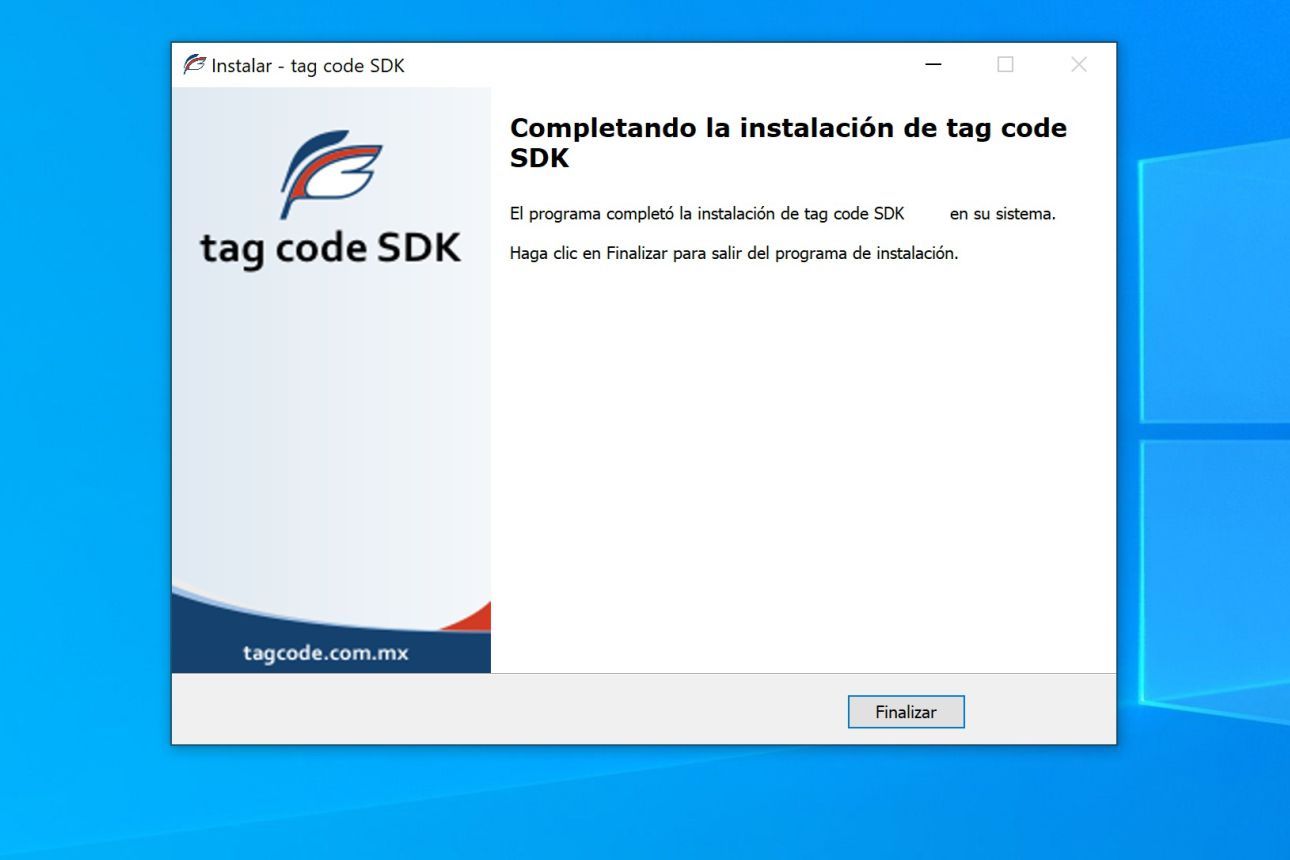Click the text "El programa completó la instalación"
Viewport: 1290px width, 860px height.
[x=642, y=213]
